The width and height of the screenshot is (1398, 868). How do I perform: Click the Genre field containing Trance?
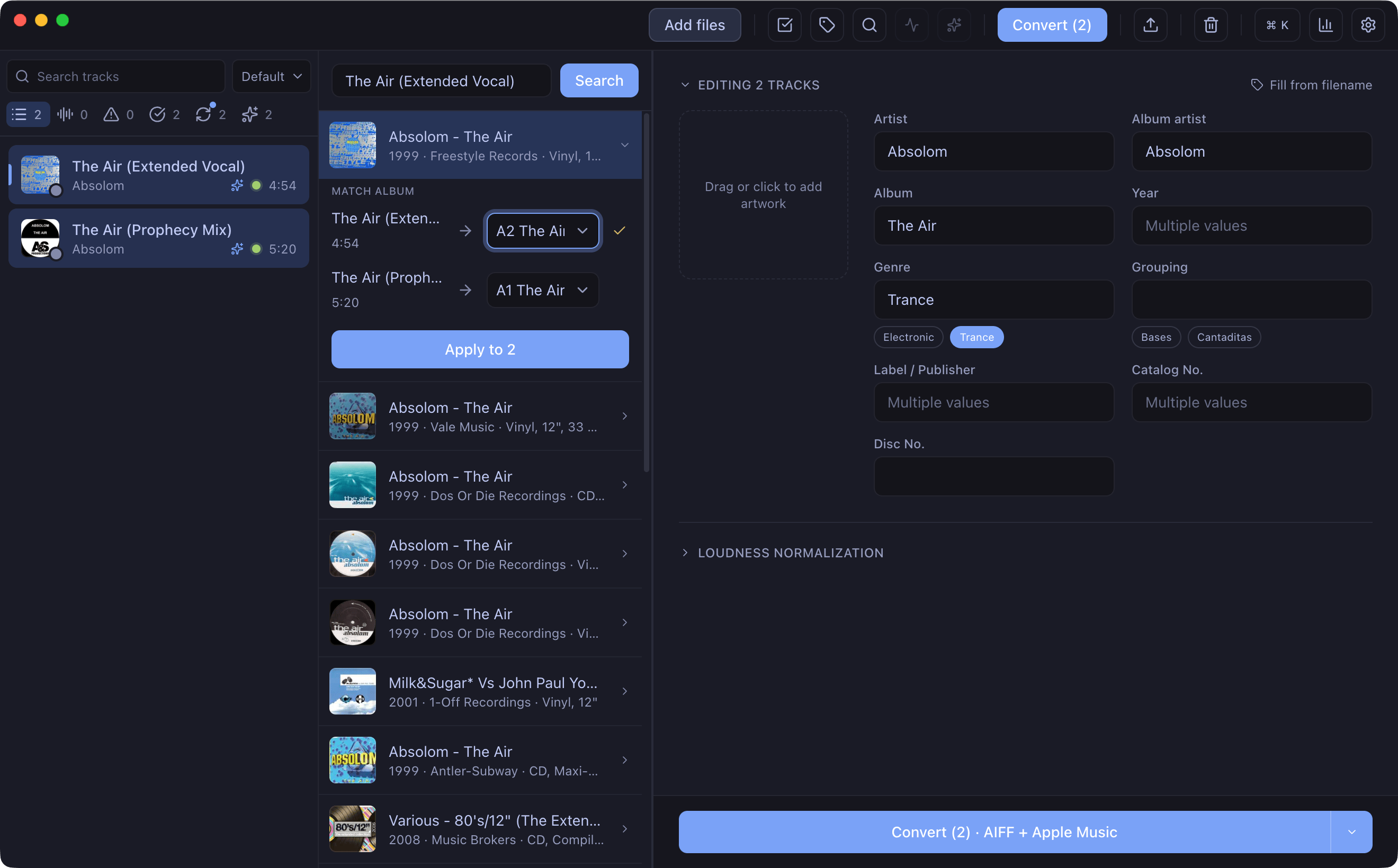coord(993,300)
